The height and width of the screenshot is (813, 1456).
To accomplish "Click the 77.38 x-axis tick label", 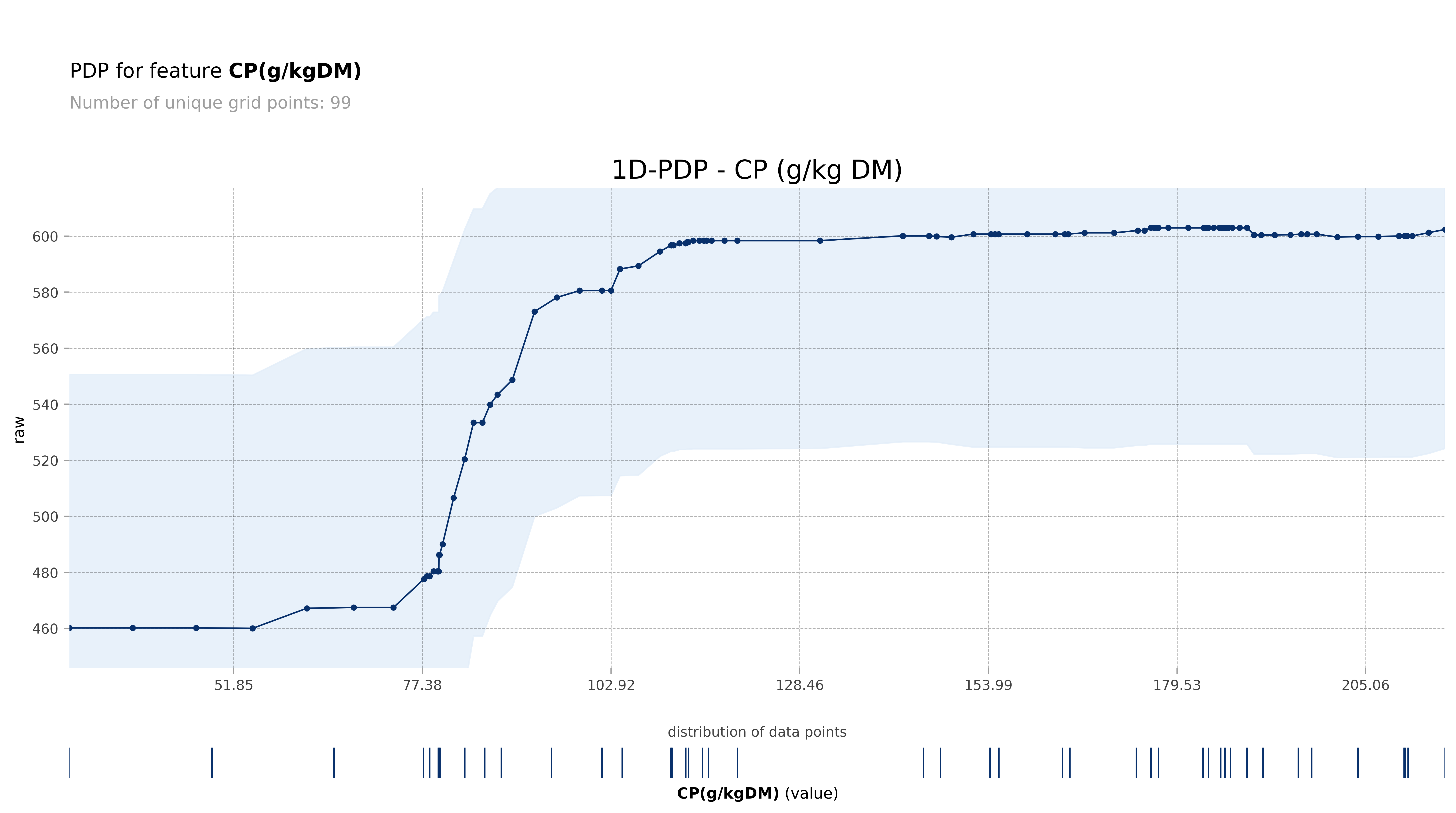I will (422, 685).
